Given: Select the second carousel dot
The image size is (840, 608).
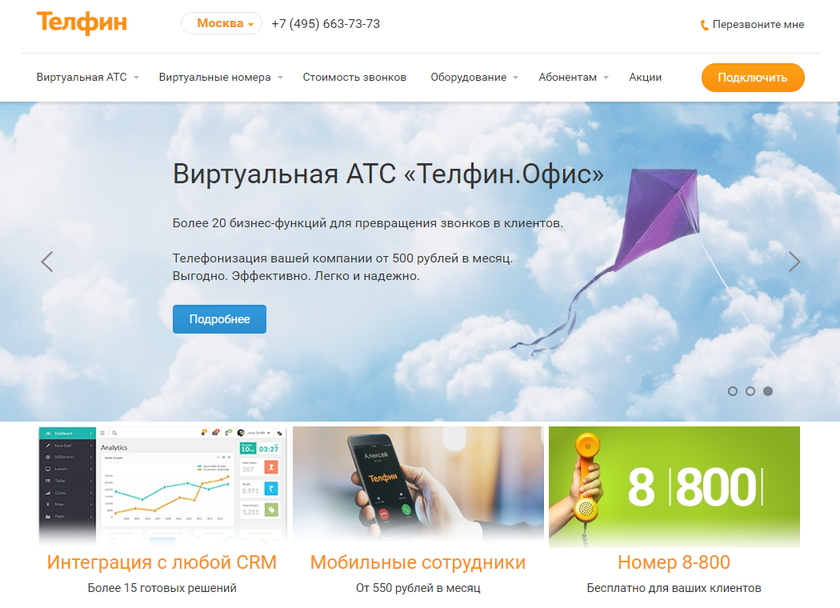Looking at the screenshot, I should [x=750, y=391].
